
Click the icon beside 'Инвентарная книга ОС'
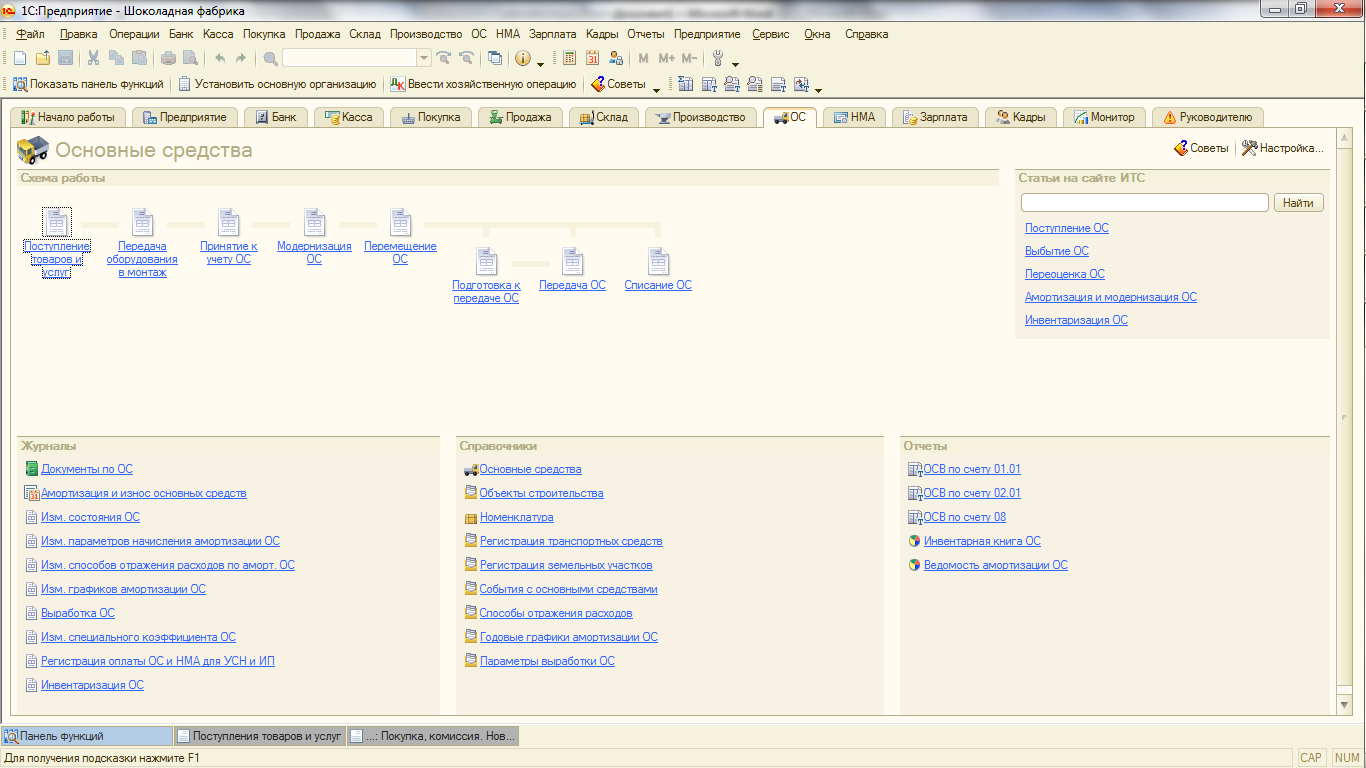(x=914, y=541)
